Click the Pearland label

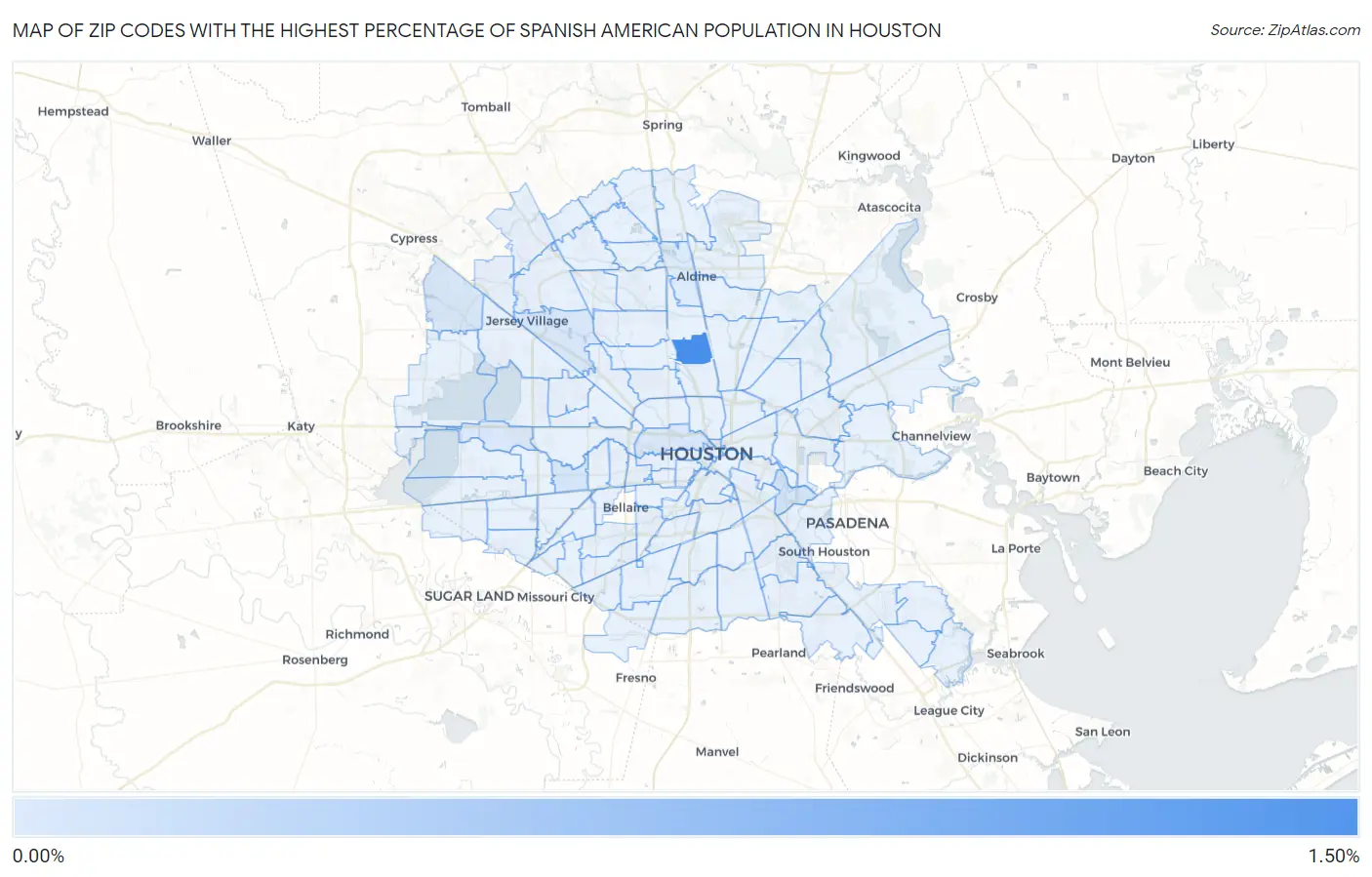(x=779, y=653)
